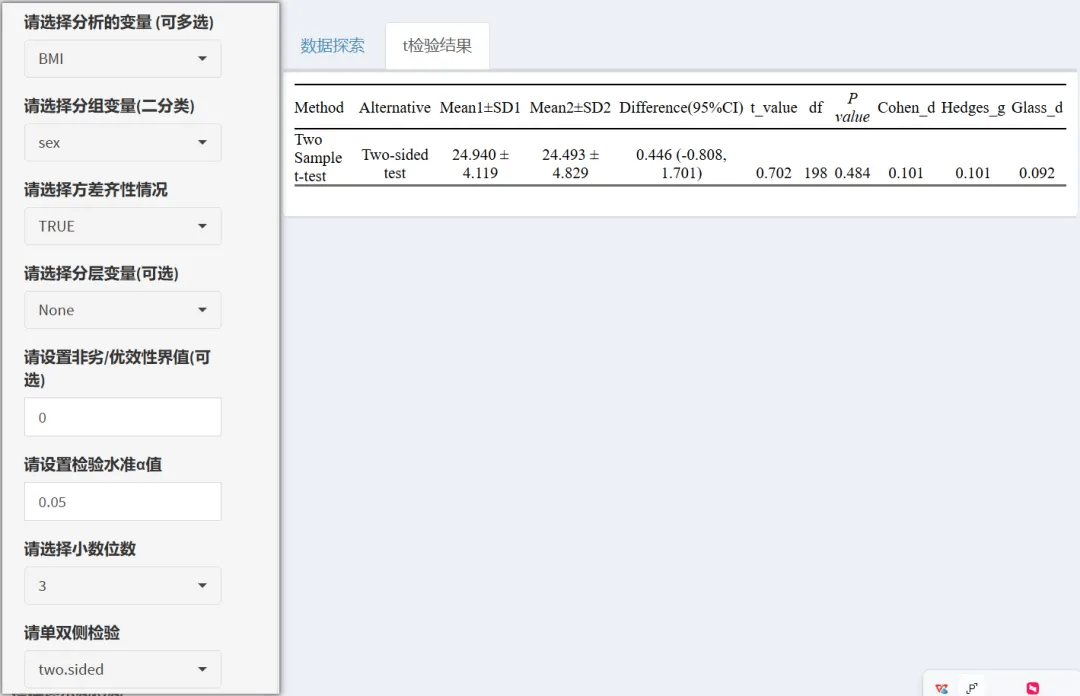Screen dimensions: 1080x696
Task: Open the stratification variable None dropdown
Action: coord(122,310)
